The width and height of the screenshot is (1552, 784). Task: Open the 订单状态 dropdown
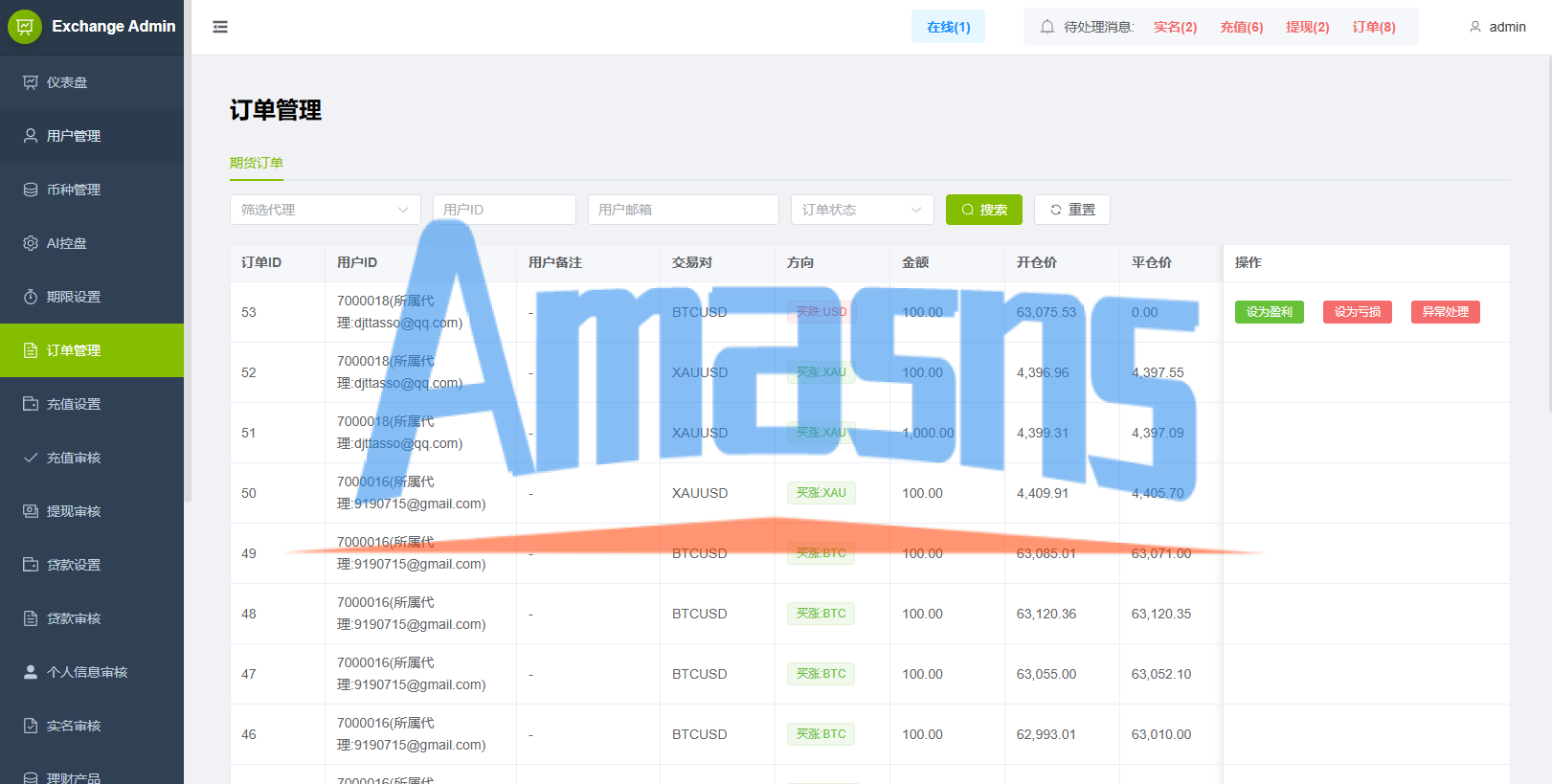click(x=863, y=210)
